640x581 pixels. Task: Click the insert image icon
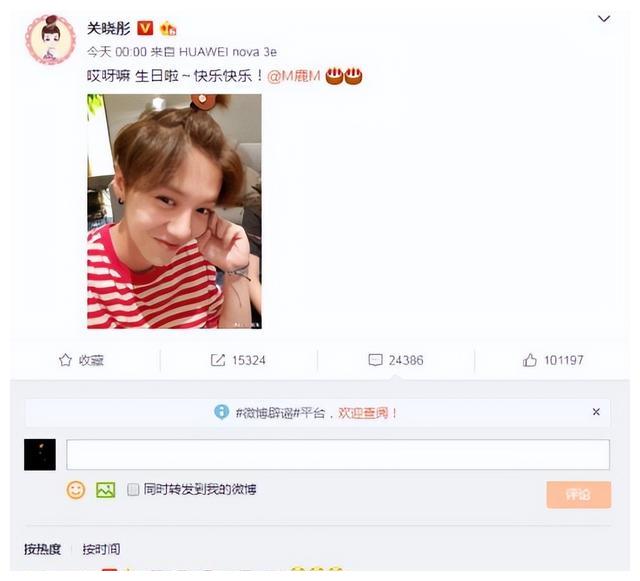point(105,490)
